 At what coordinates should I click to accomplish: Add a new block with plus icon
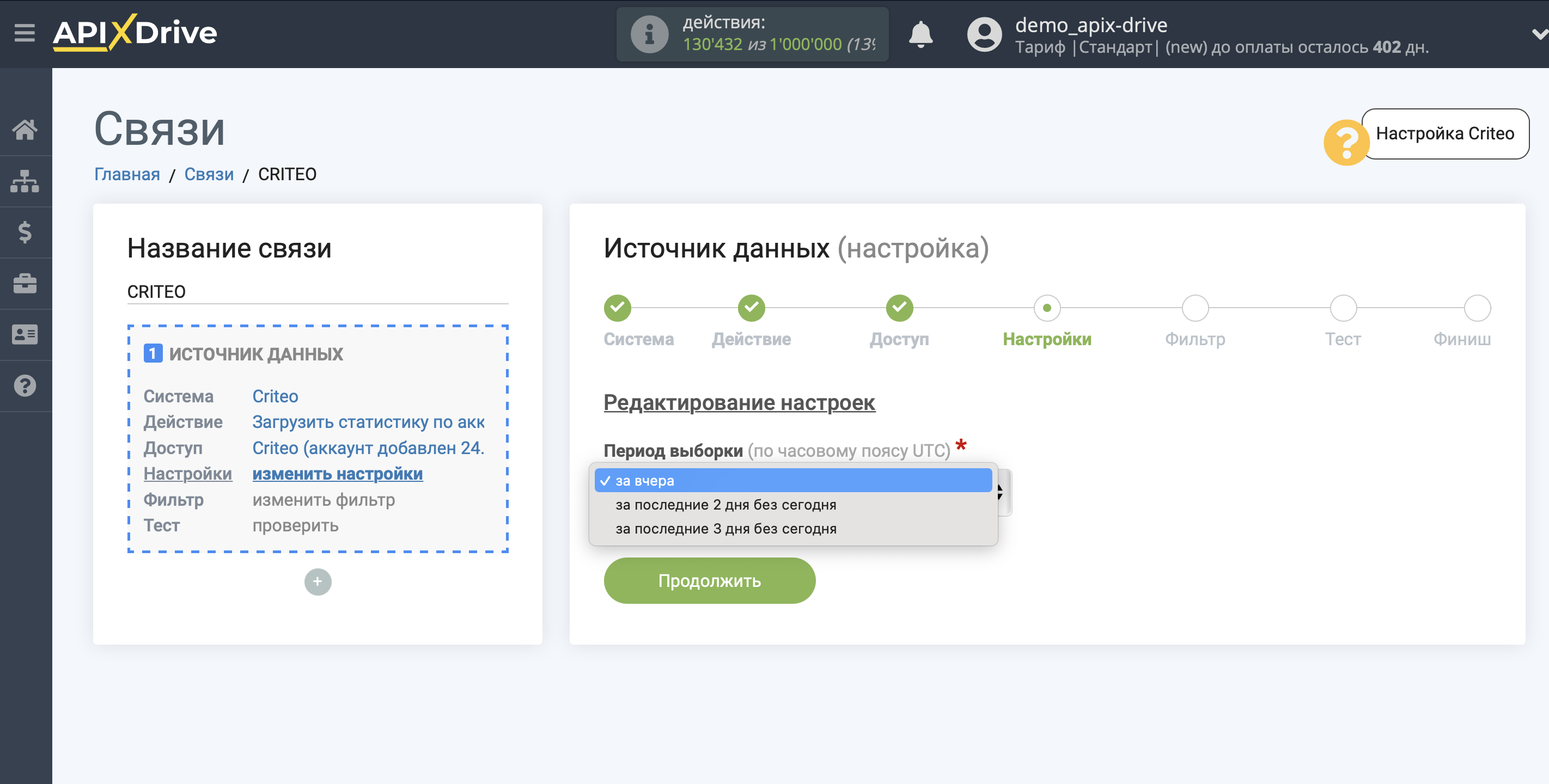click(x=318, y=582)
